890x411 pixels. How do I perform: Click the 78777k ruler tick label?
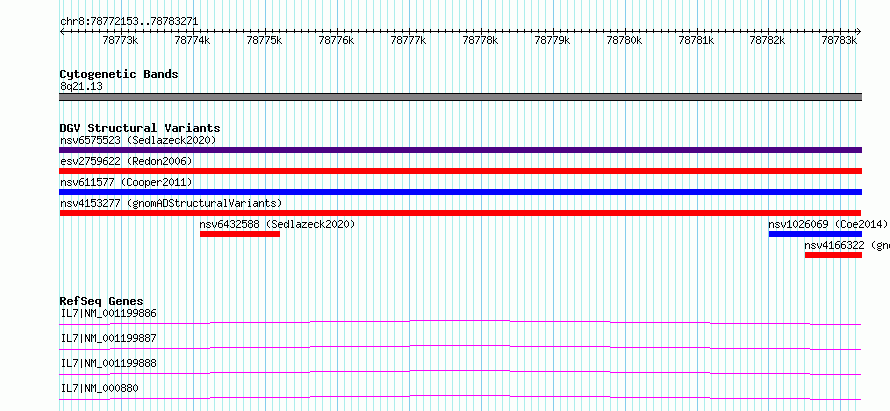(409, 40)
